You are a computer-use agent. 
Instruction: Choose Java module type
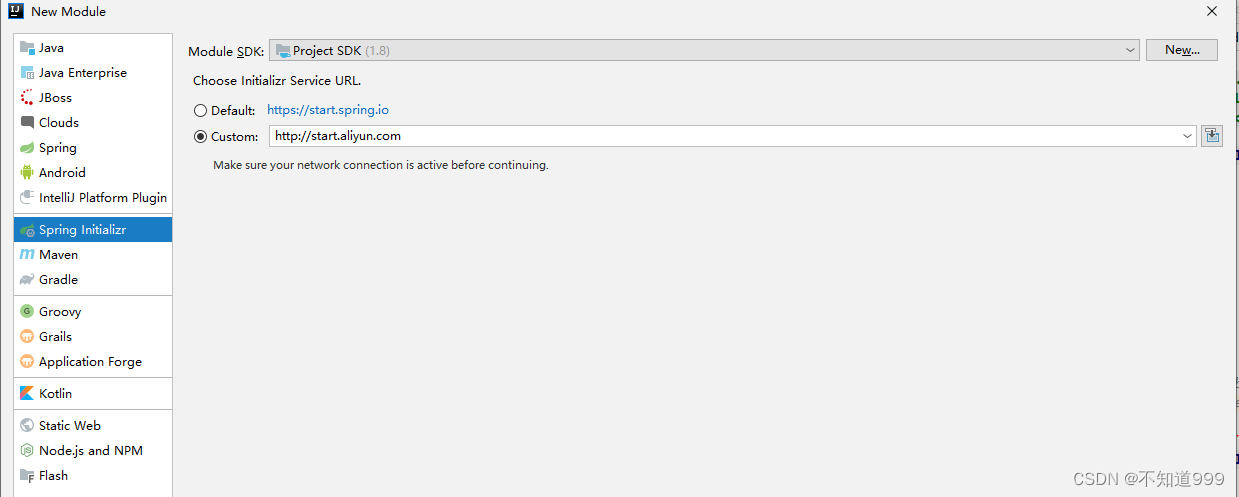pos(93,48)
